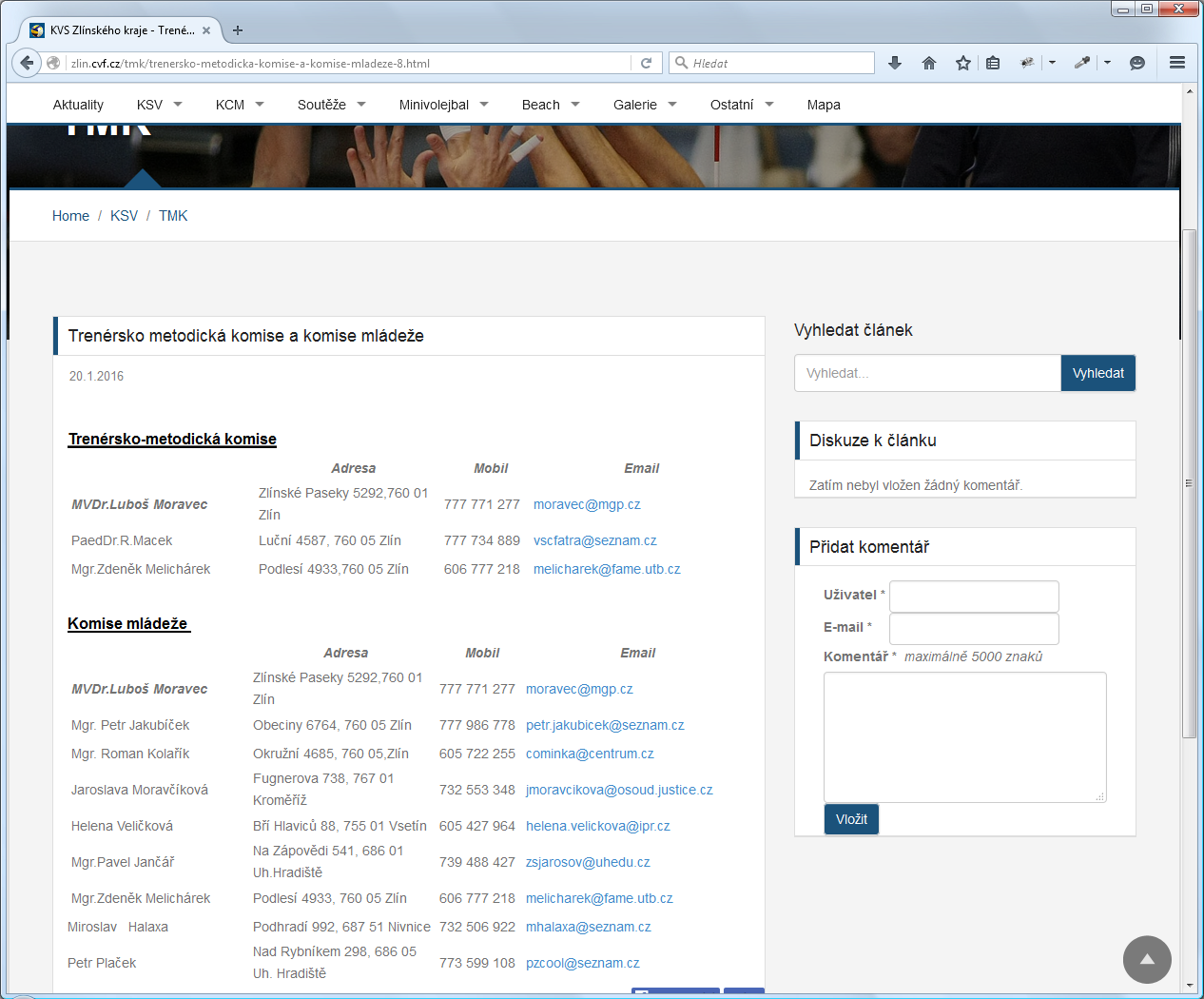Open the Firefox hamburger menu
The width and height of the screenshot is (1204, 999).
1177,63
